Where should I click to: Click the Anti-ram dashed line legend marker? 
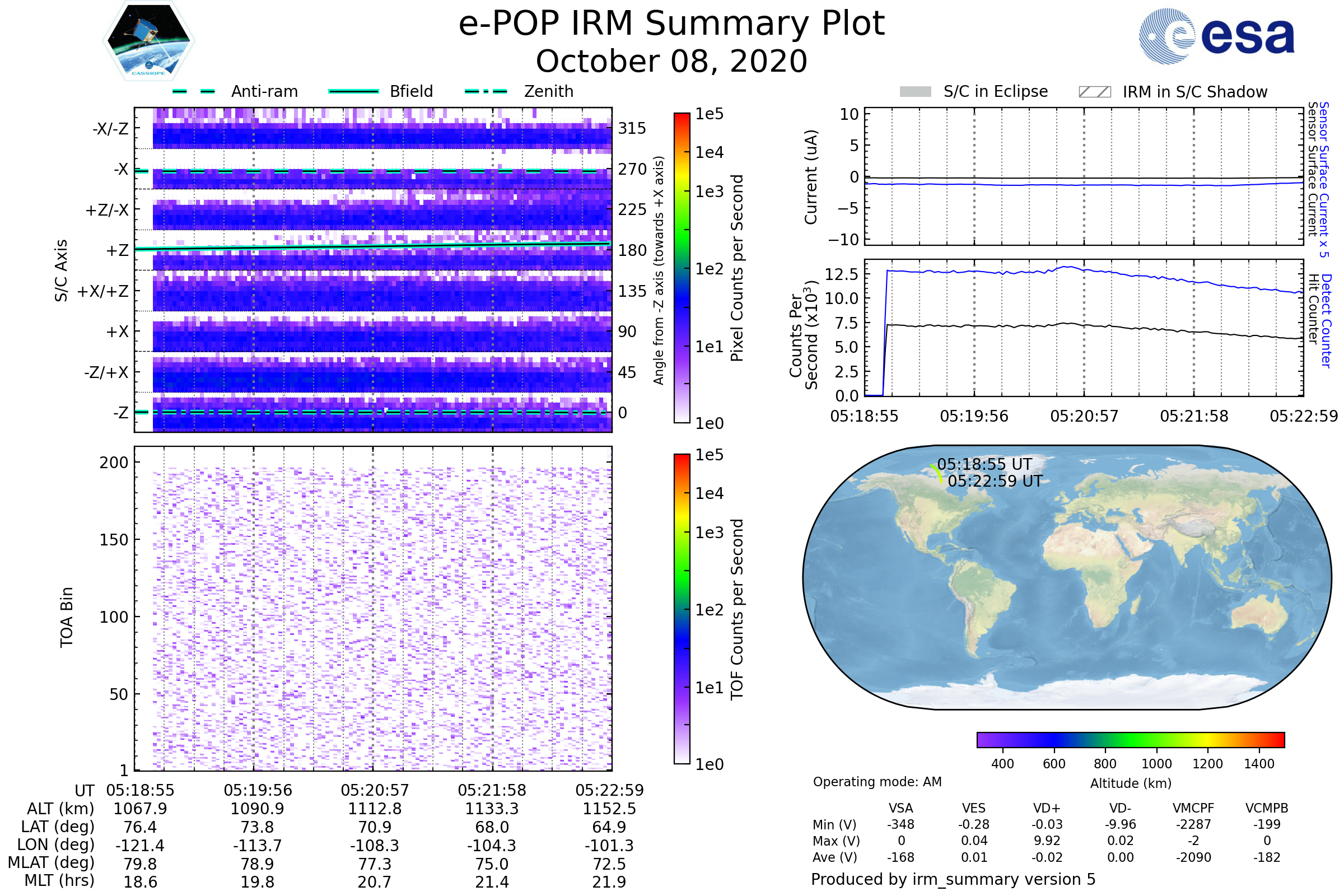194,91
